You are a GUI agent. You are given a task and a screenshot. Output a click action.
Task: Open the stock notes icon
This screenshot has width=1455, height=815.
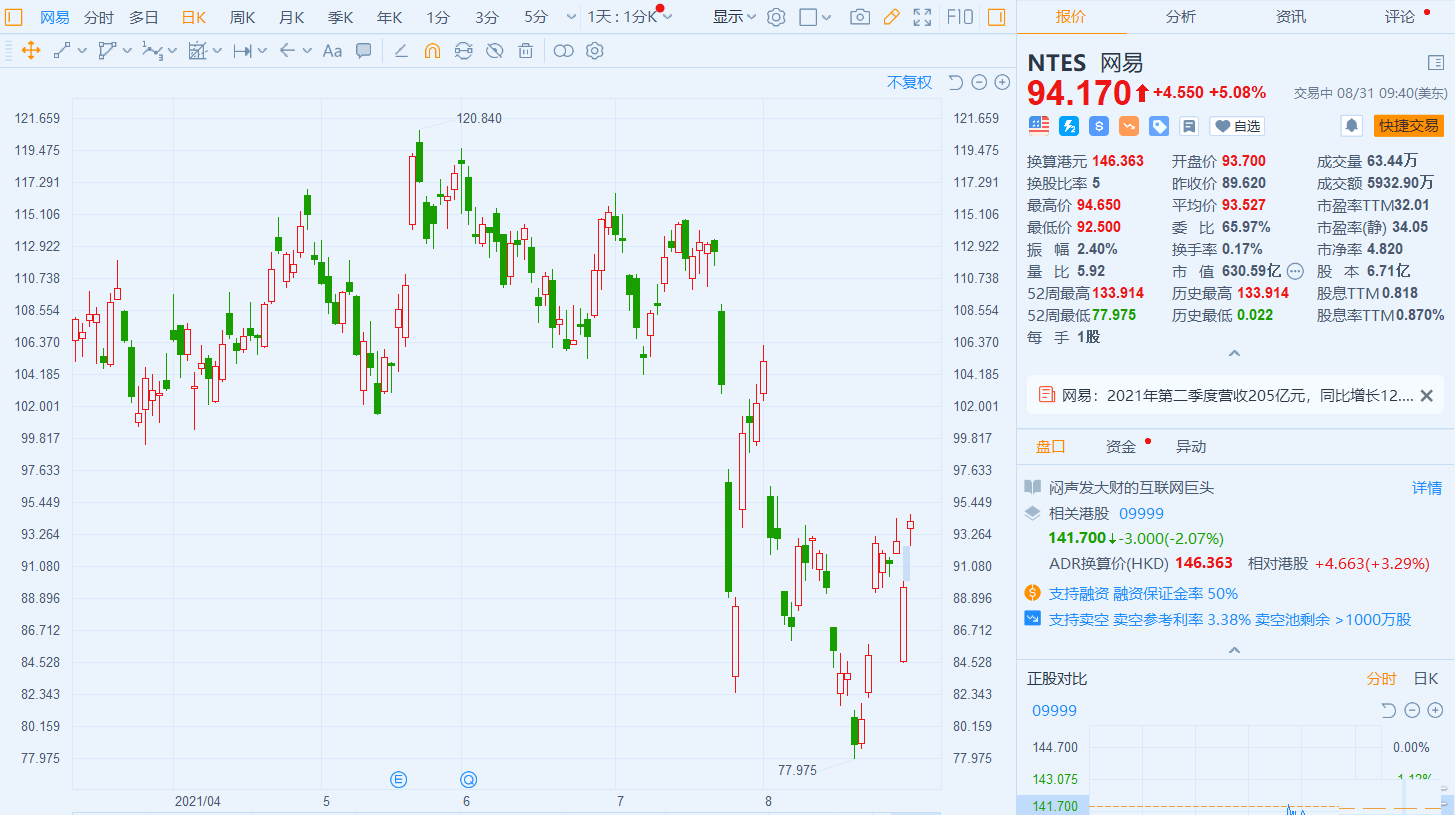[x=1189, y=126]
